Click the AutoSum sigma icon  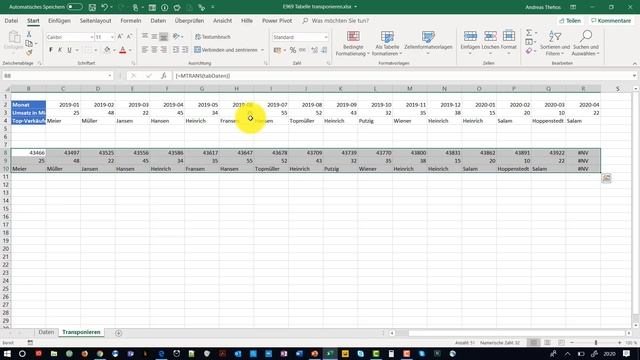point(529,33)
